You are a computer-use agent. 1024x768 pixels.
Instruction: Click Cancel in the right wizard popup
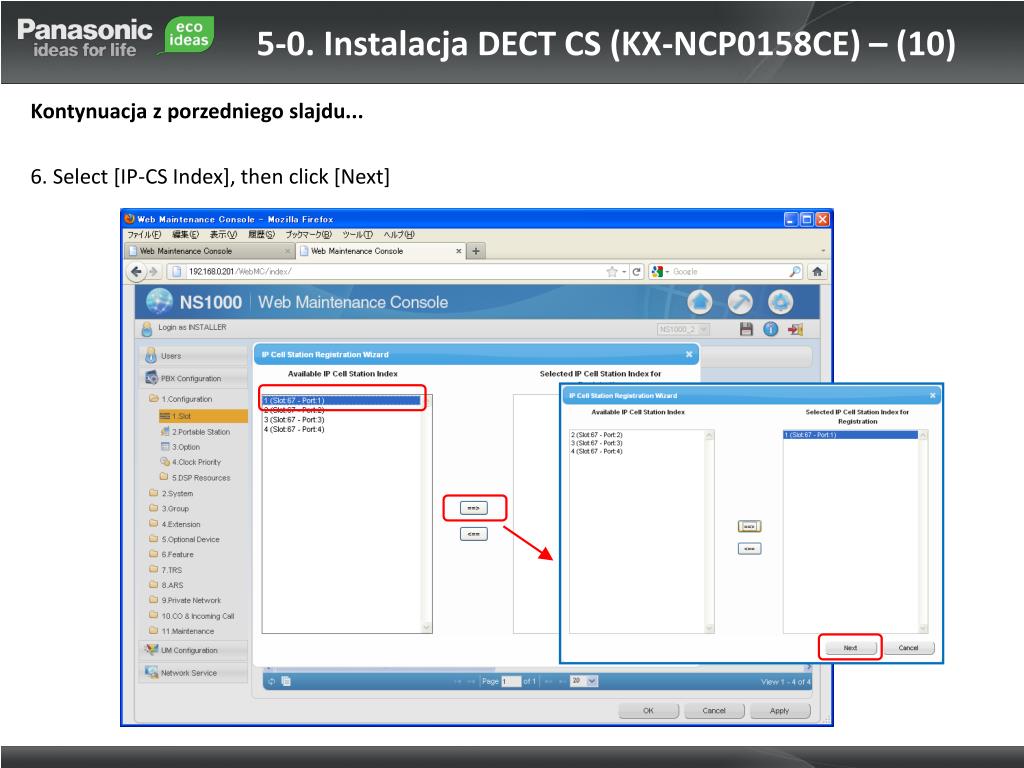coord(908,648)
